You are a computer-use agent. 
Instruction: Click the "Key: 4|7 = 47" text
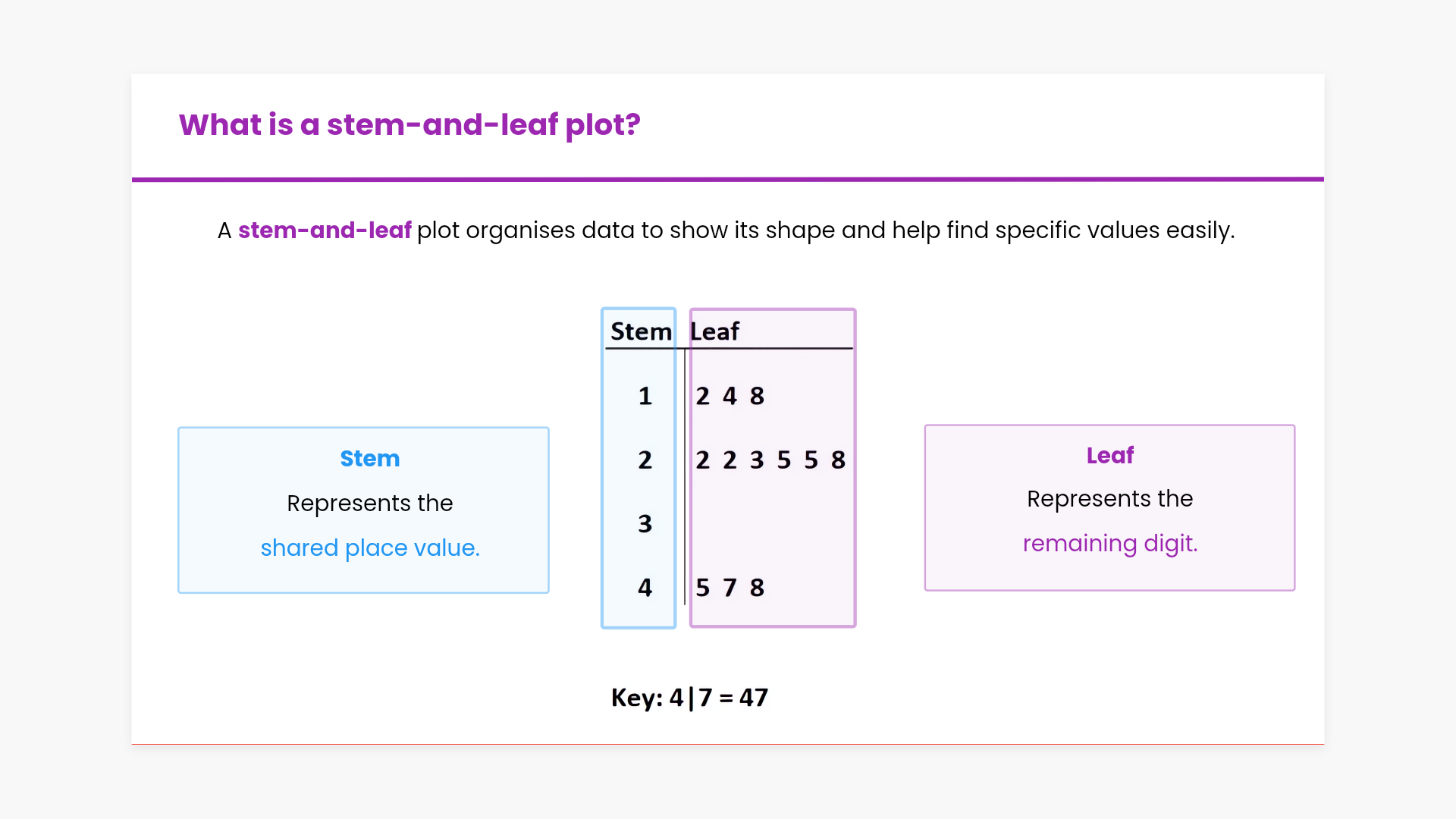click(x=689, y=698)
